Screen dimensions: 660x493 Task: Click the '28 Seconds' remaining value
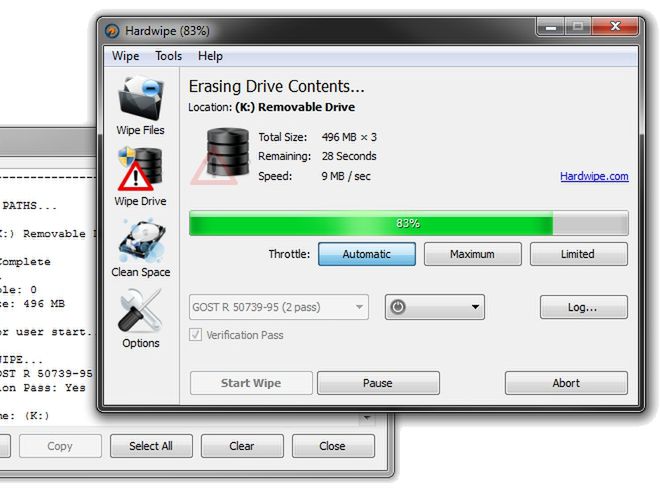point(349,156)
